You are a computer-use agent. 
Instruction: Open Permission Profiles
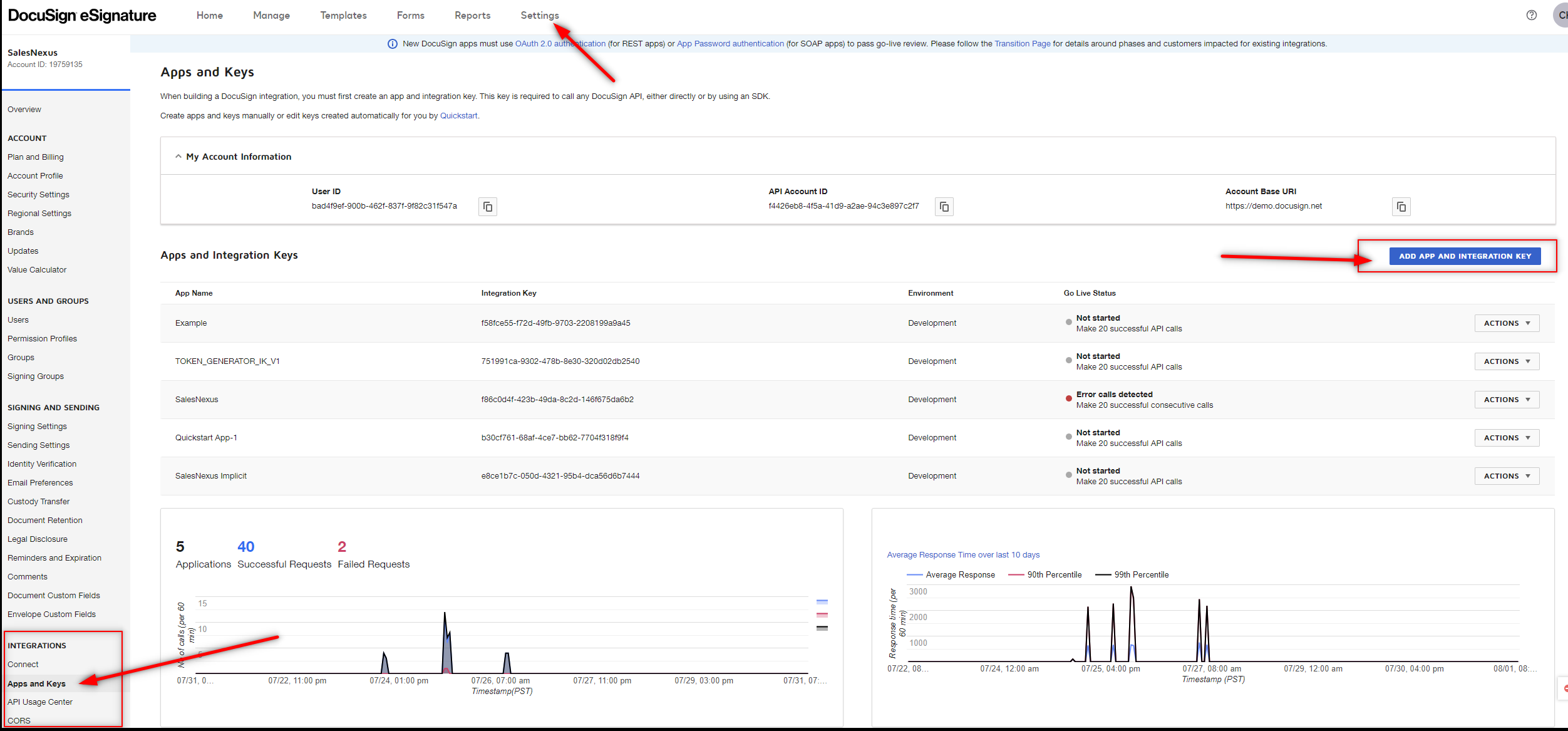(x=42, y=339)
